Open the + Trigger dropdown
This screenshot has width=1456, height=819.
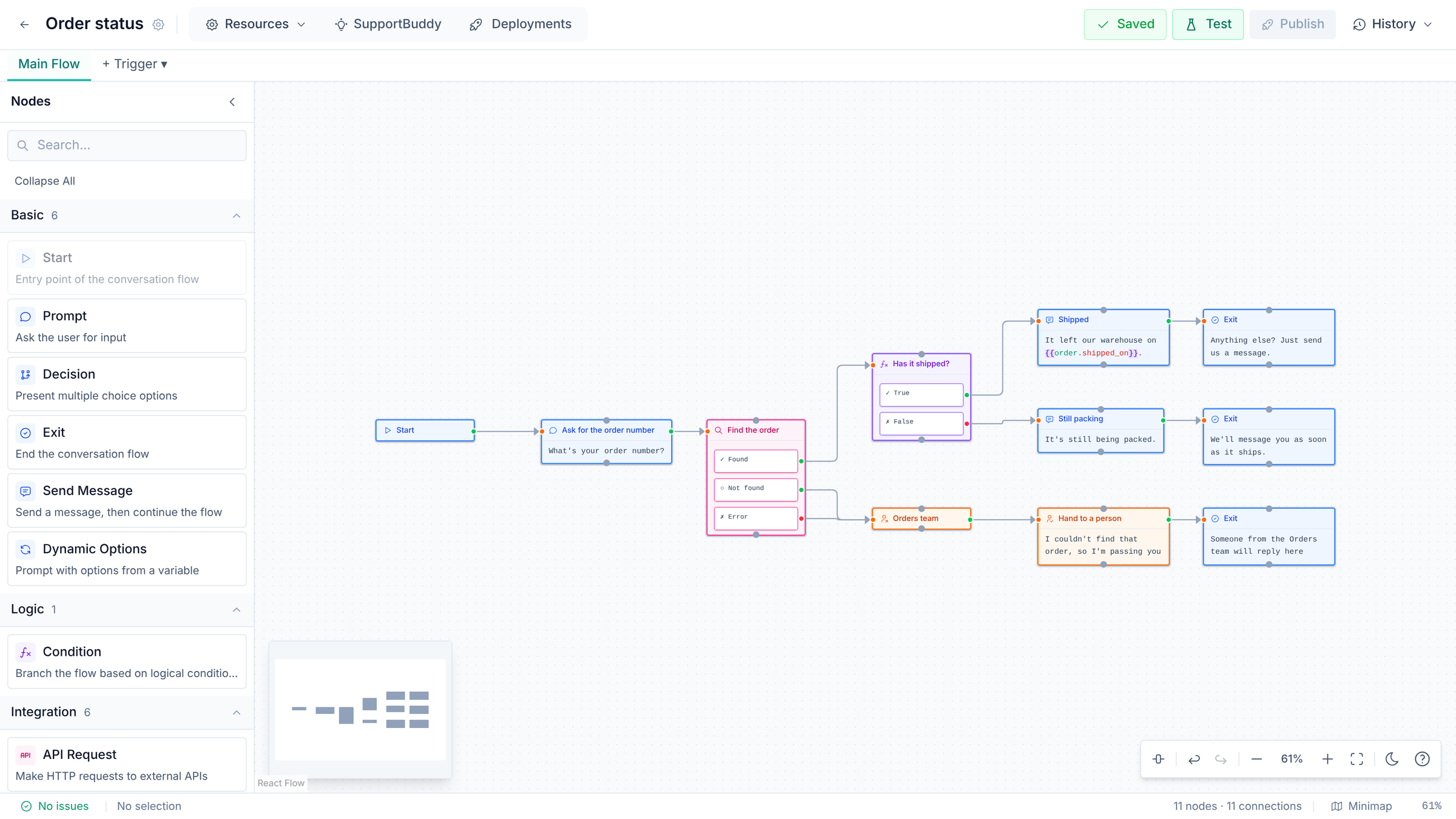click(135, 64)
